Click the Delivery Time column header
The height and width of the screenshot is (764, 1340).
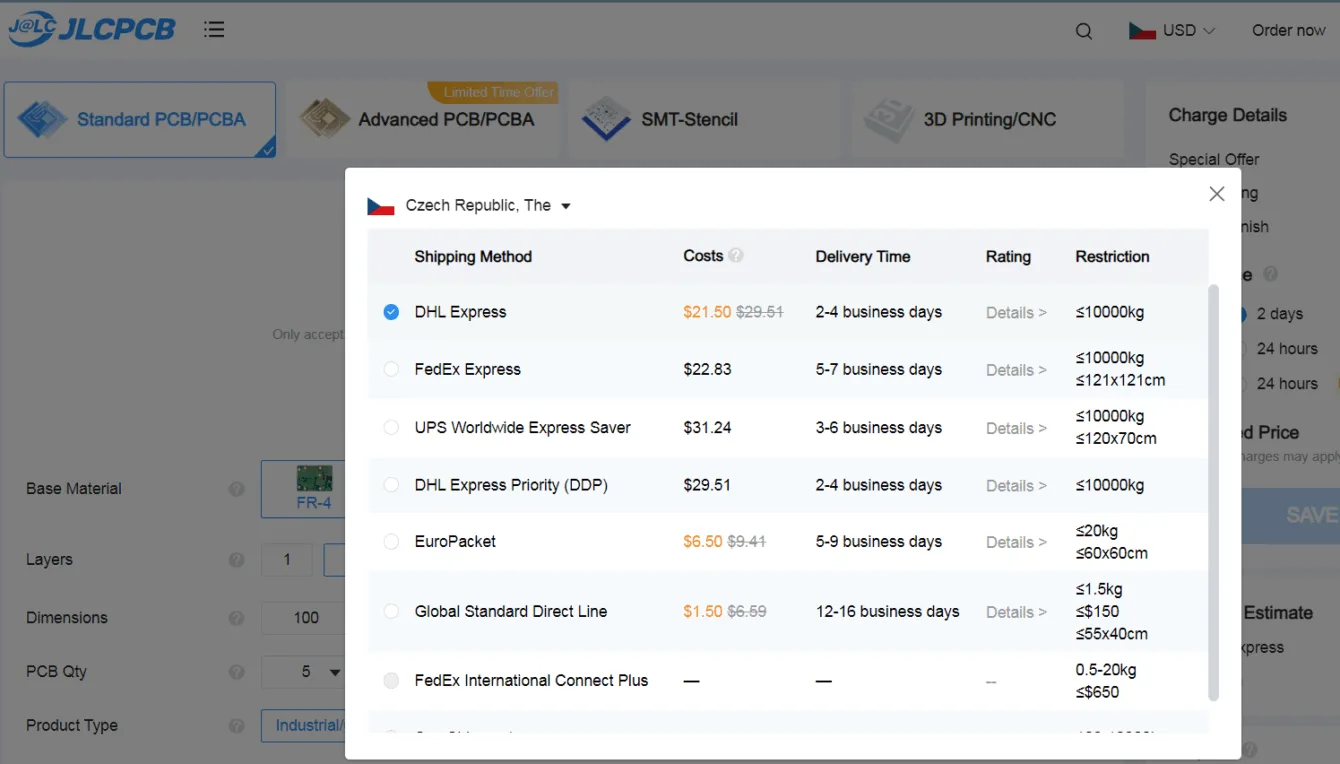click(x=863, y=257)
